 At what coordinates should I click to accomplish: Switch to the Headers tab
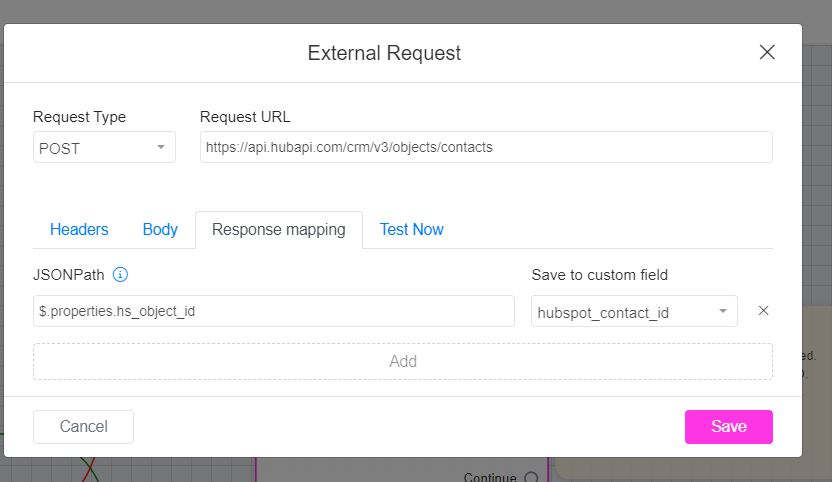click(x=79, y=229)
